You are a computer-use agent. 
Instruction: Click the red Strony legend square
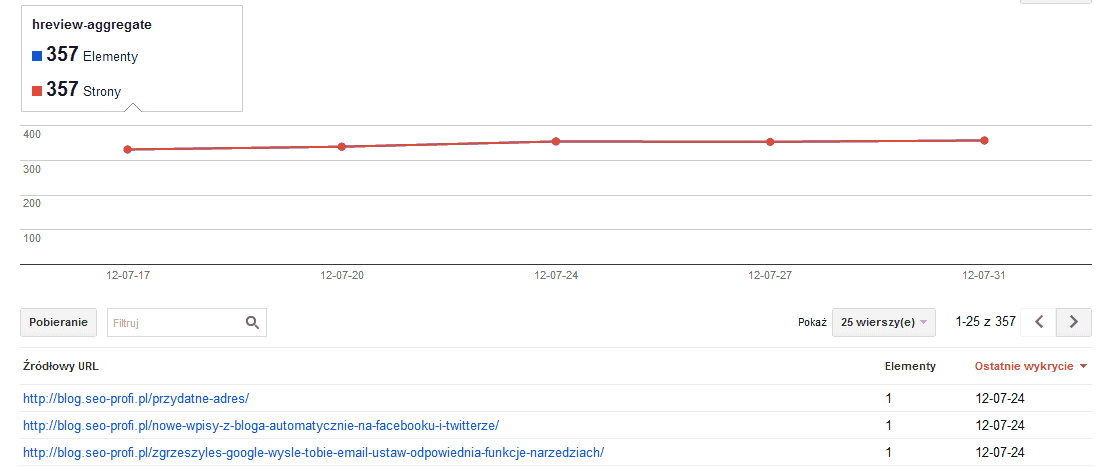(37, 91)
